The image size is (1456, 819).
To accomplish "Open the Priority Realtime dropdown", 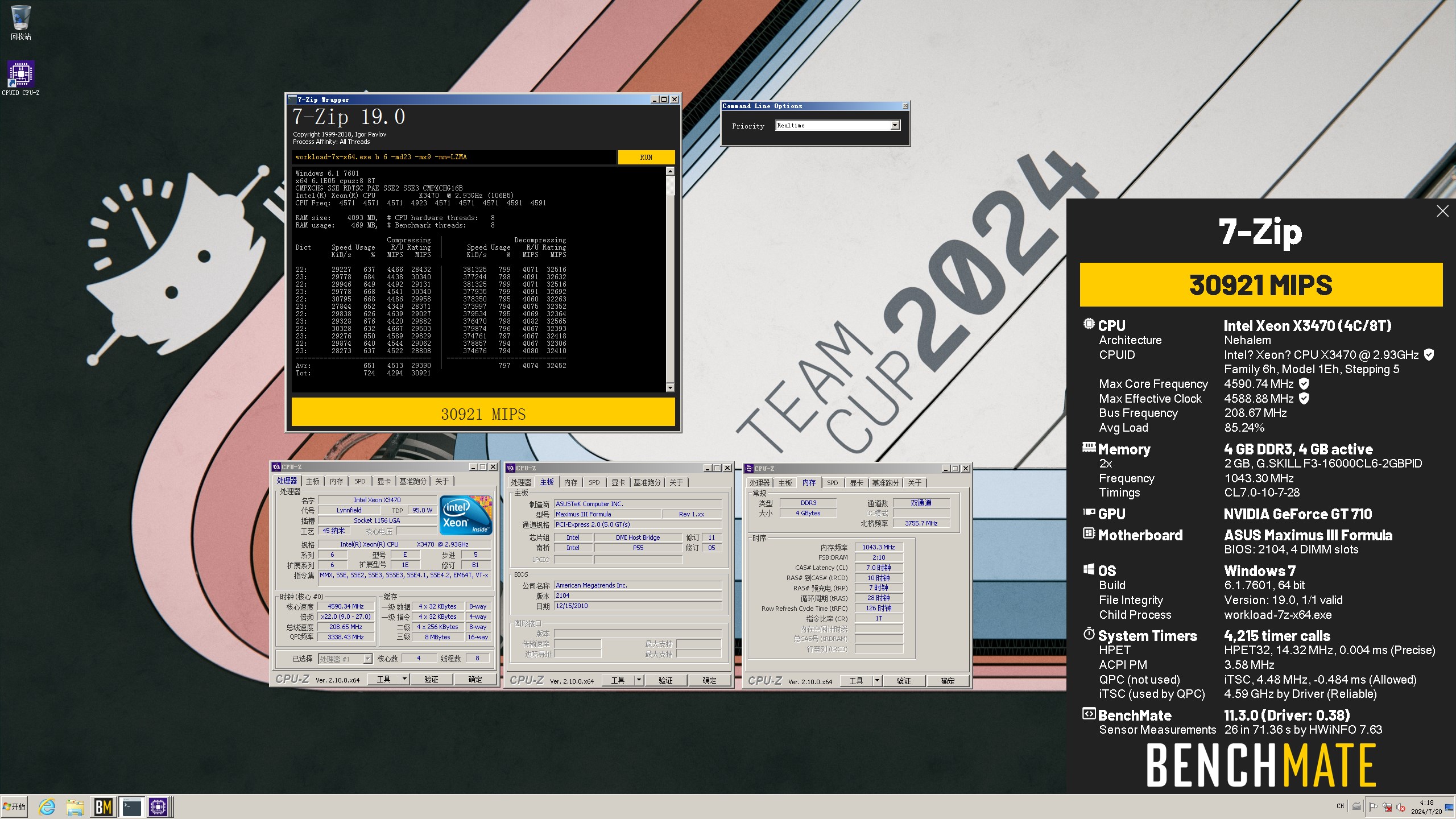I will coord(895,125).
